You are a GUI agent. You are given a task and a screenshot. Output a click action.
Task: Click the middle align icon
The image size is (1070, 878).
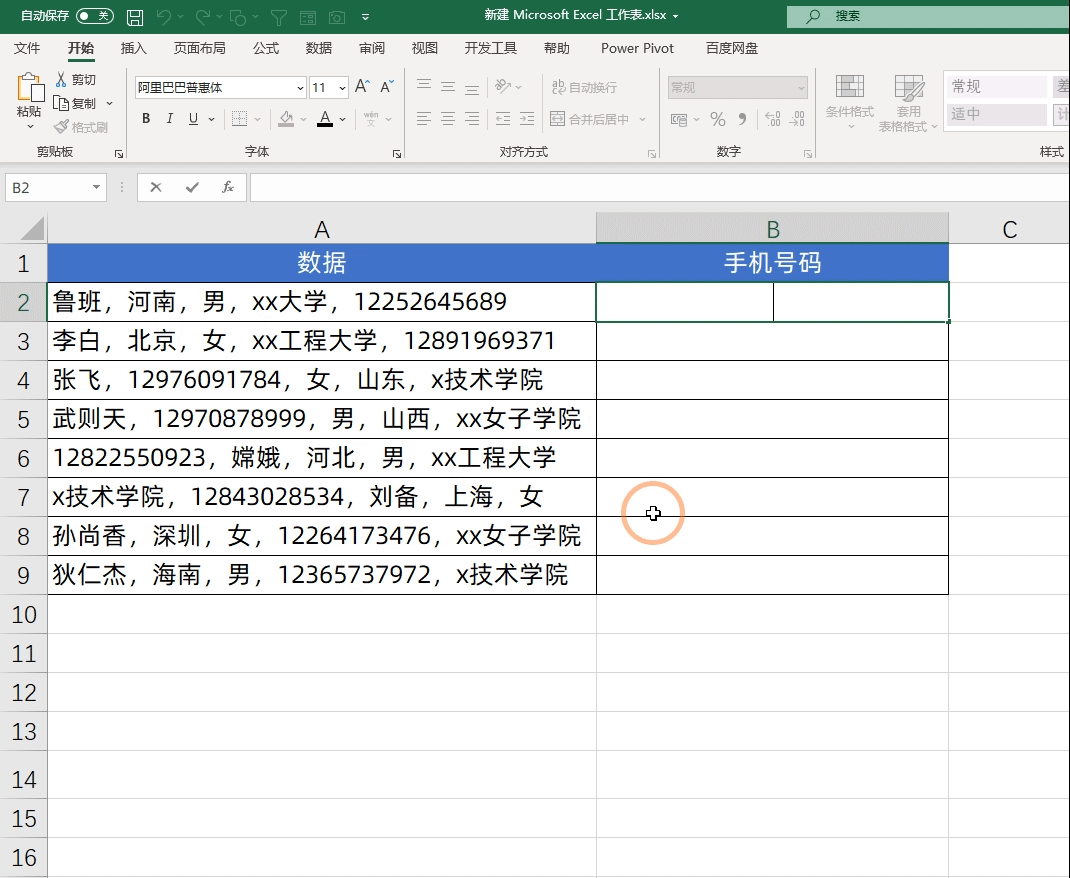click(448, 86)
